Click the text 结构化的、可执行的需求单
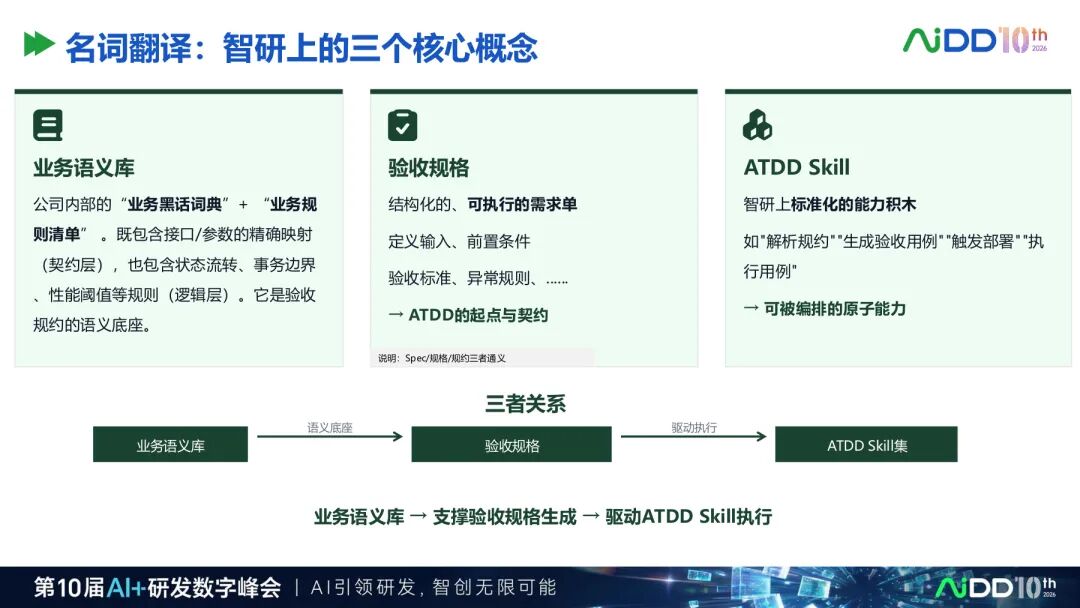The width and height of the screenshot is (1080, 608). tap(482, 205)
